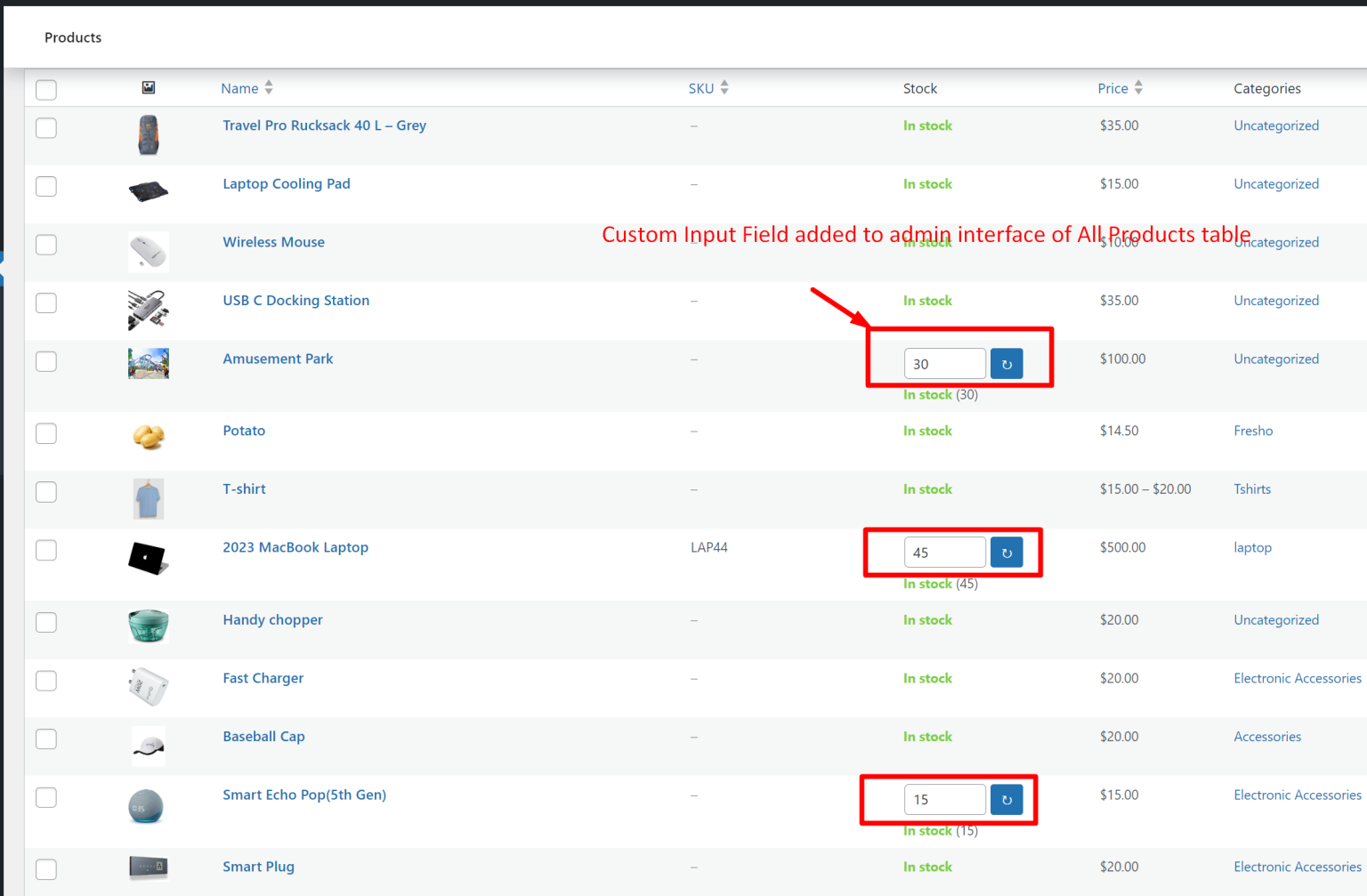This screenshot has width=1367, height=896.
Task: Check the Smart Plug row checkbox
Action: pos(45,869)
